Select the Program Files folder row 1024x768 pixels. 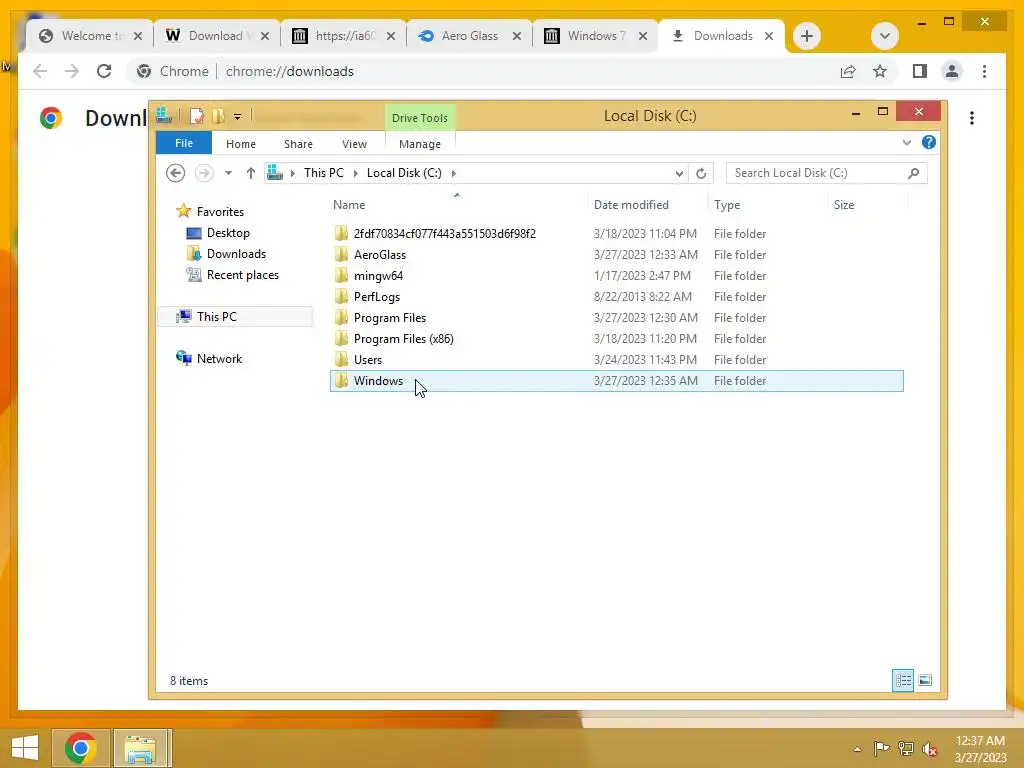click(616, 317)
